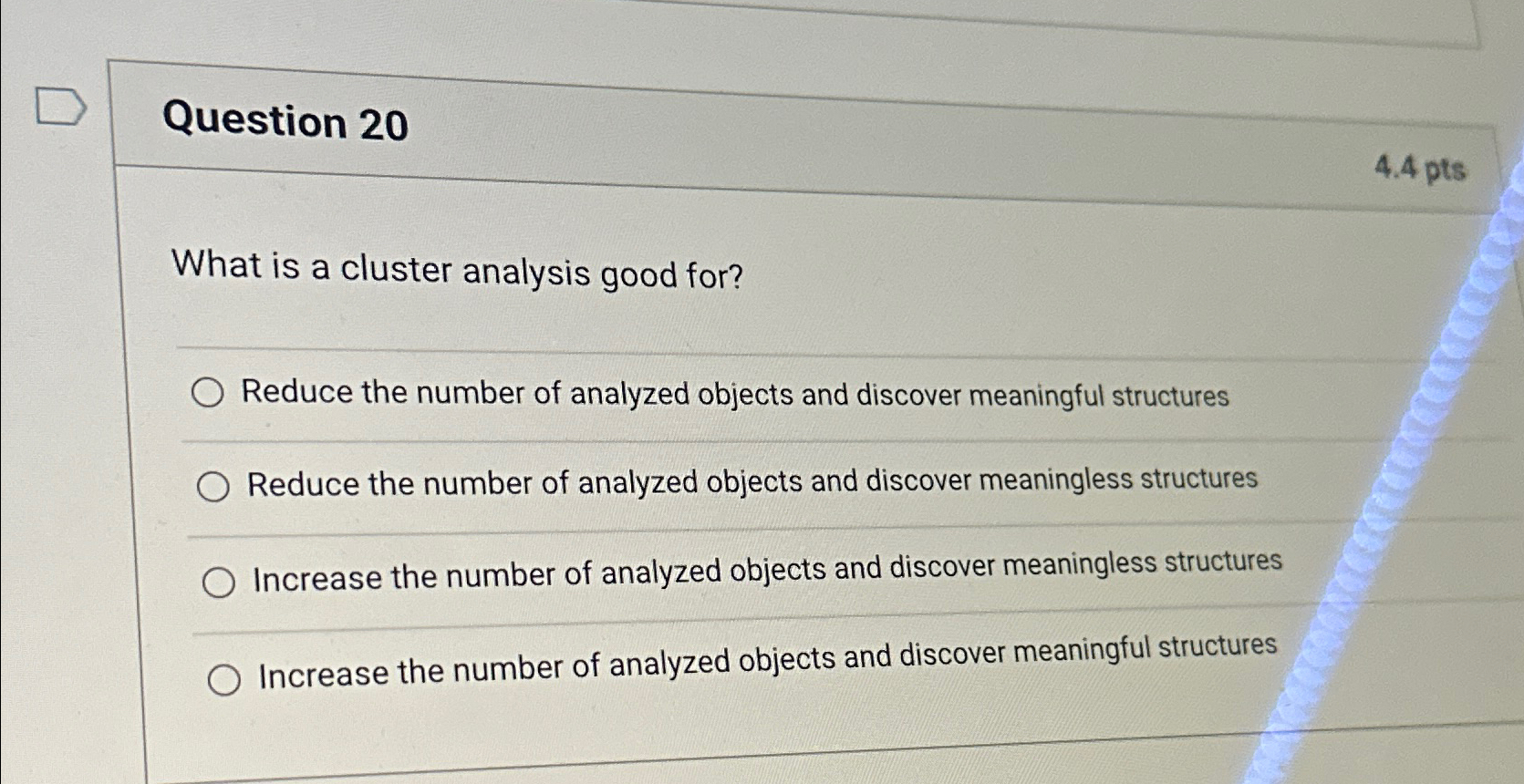Click the fourth answer's radio circle

tap(223, 677)
